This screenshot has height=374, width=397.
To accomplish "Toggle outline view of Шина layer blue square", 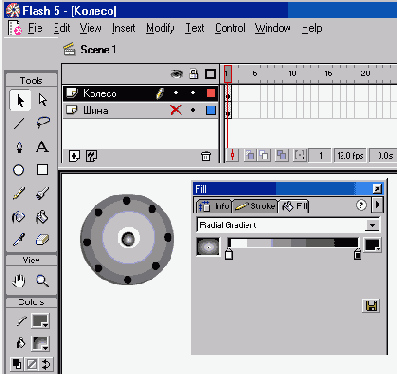I will pos(211,110).
